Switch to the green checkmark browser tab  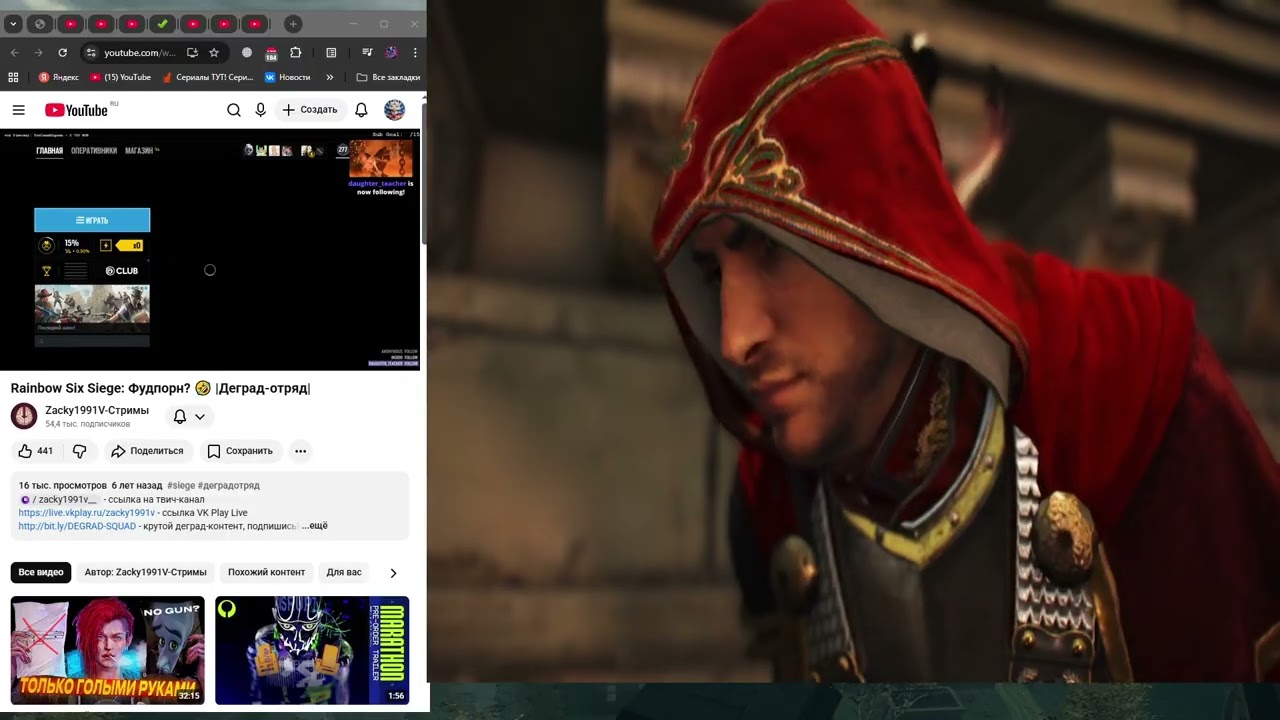click(x=162, y=24)
